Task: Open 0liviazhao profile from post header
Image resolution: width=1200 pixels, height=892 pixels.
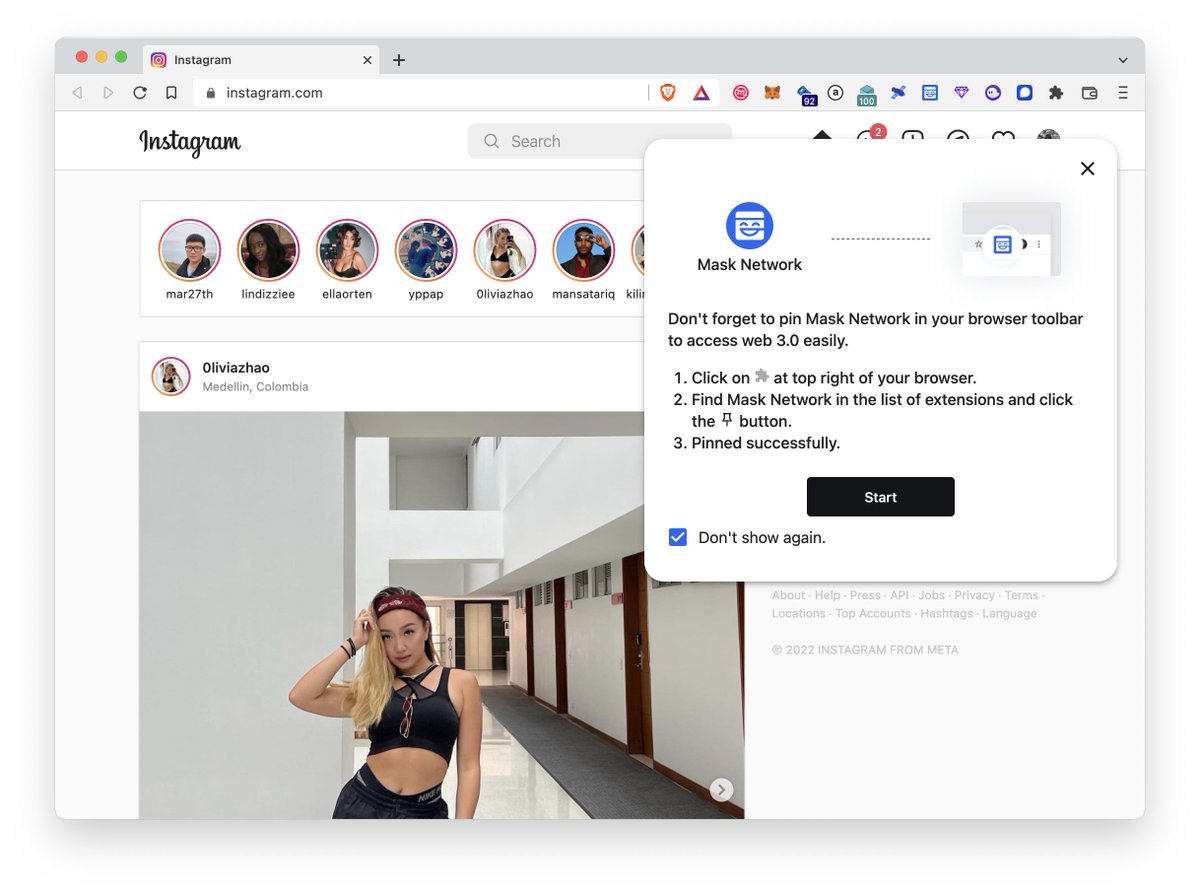Action: click(x=236, y=368)
